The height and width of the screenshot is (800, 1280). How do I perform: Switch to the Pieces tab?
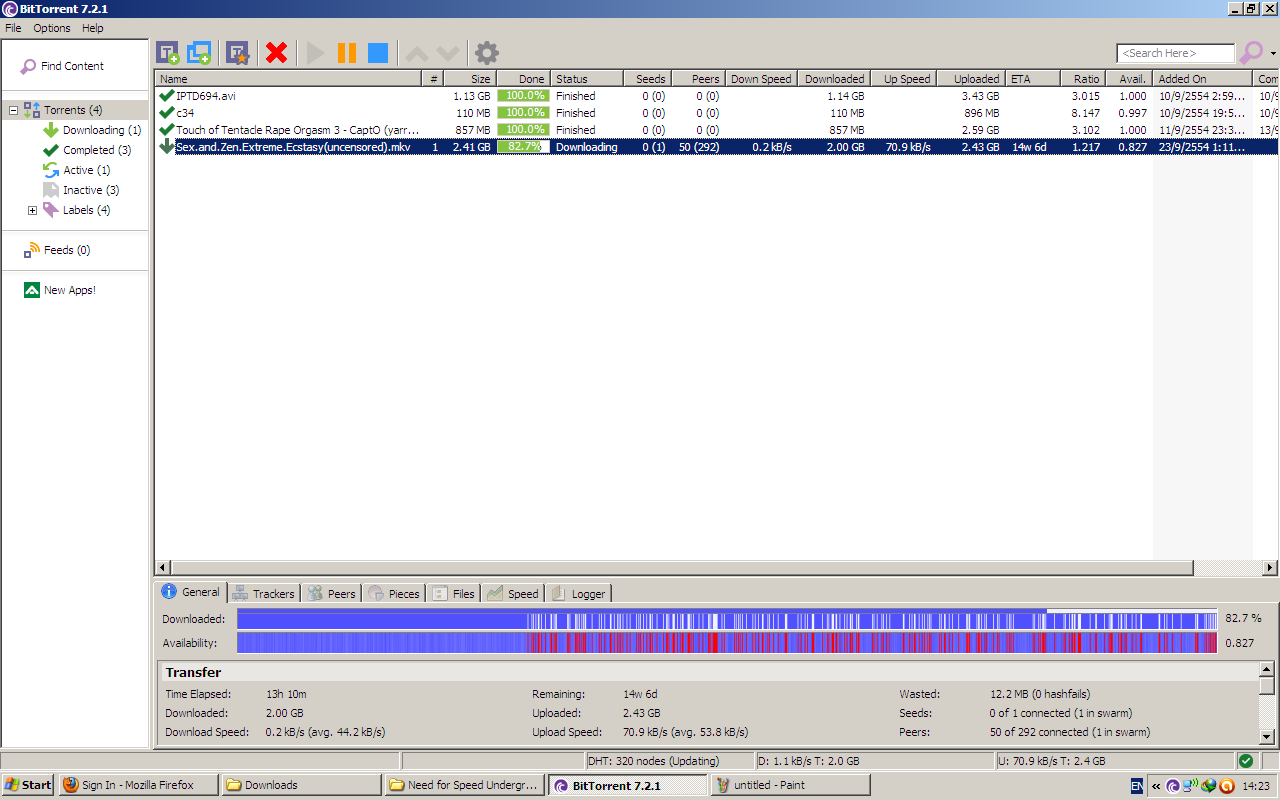[x=394, y=593]
